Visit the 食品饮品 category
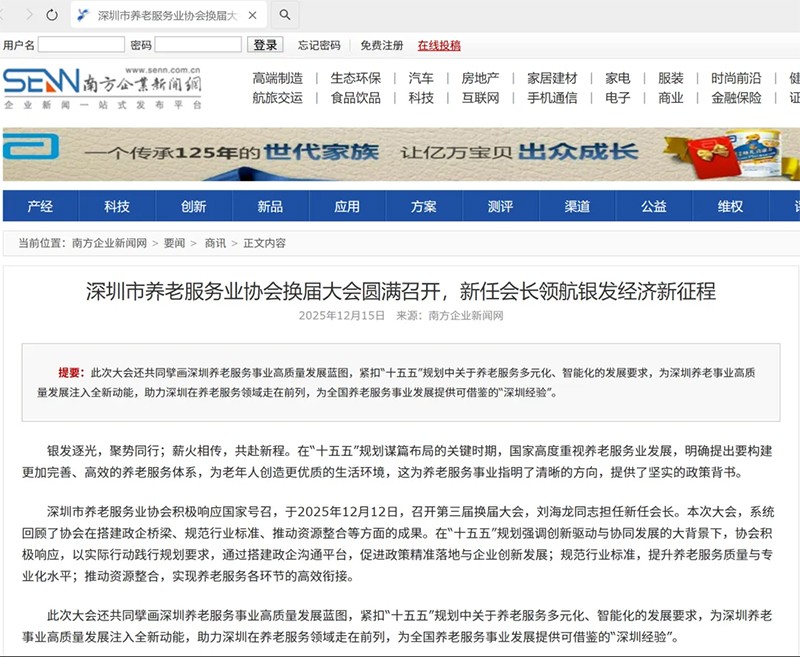This screenshot has height=657, width=800. click(356, 97)
